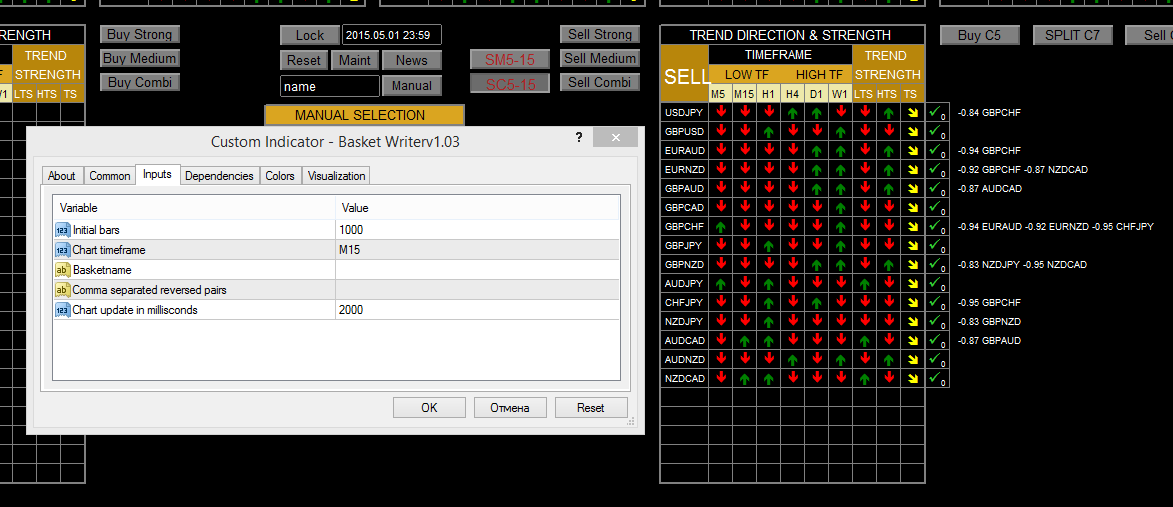Click the red M5 down arrow in USDJPY row
The image size is (1173, 507).
pyautogui.click(x=720, y=112)
